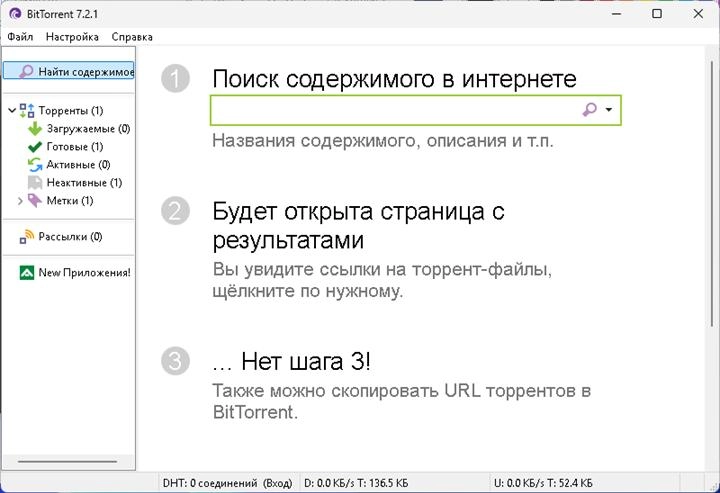Open the Справка menu
Image resolution: width=720 pixels, height=493 pixels.
tap(132, 37)
